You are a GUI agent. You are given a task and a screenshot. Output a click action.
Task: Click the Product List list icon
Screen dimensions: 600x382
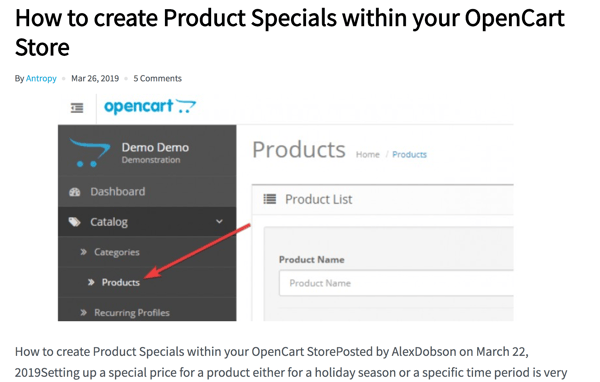pos(270,199)
